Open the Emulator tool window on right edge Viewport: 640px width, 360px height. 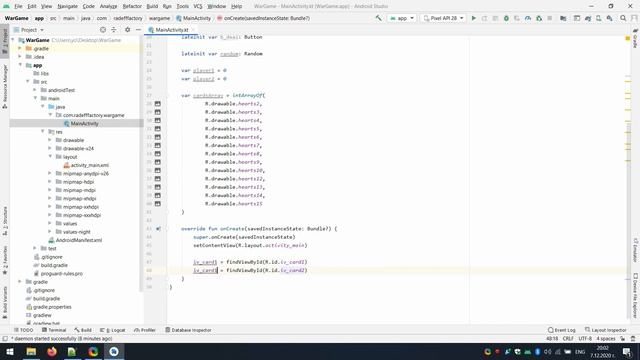coord(635,250)
